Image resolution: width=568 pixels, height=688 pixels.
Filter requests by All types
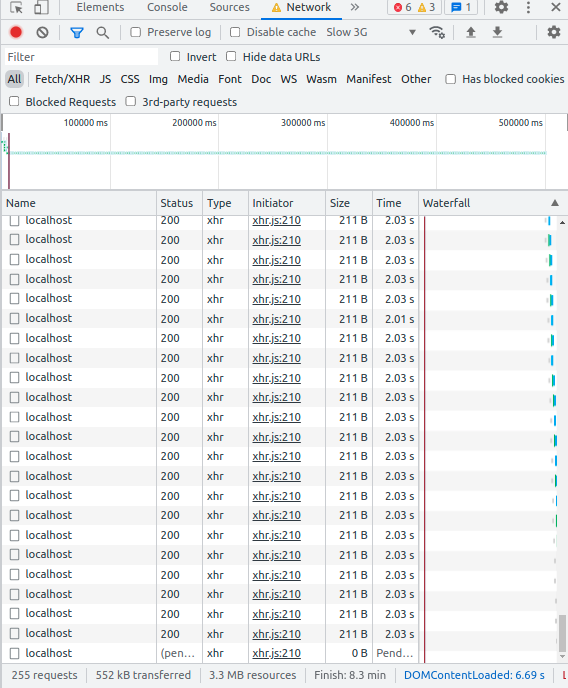tap(14, 79)
